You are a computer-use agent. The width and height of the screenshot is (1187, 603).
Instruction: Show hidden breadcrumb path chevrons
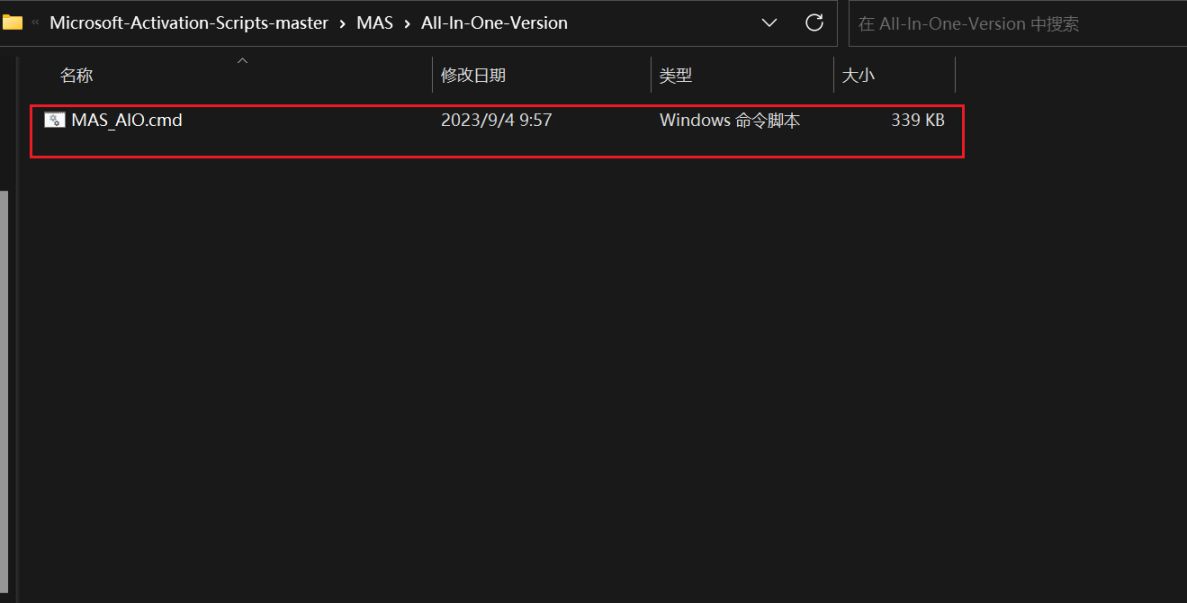click(x=35, y=23)
